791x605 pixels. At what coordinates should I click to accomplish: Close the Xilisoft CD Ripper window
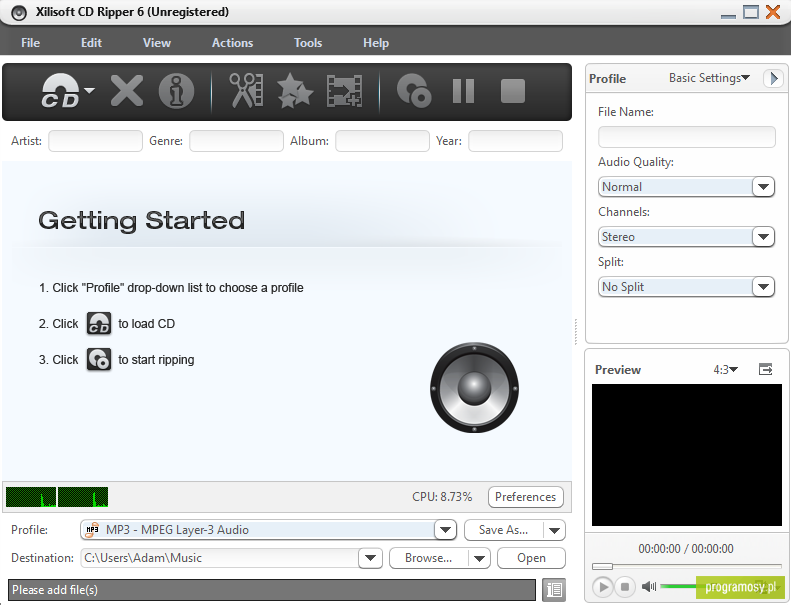773,12
